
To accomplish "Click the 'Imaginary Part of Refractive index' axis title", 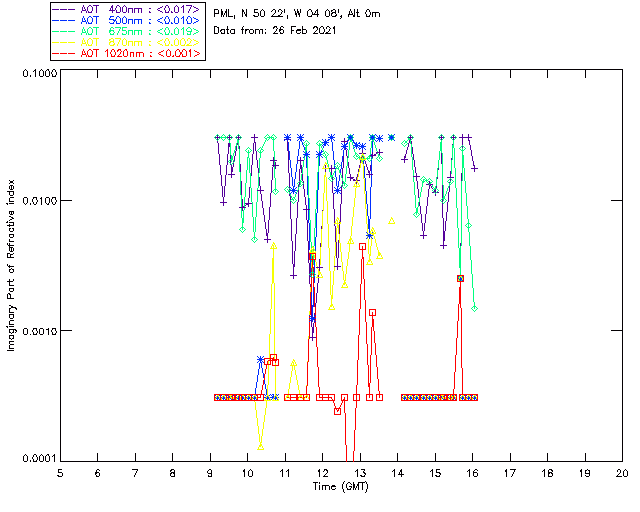I will coord(11,265).
